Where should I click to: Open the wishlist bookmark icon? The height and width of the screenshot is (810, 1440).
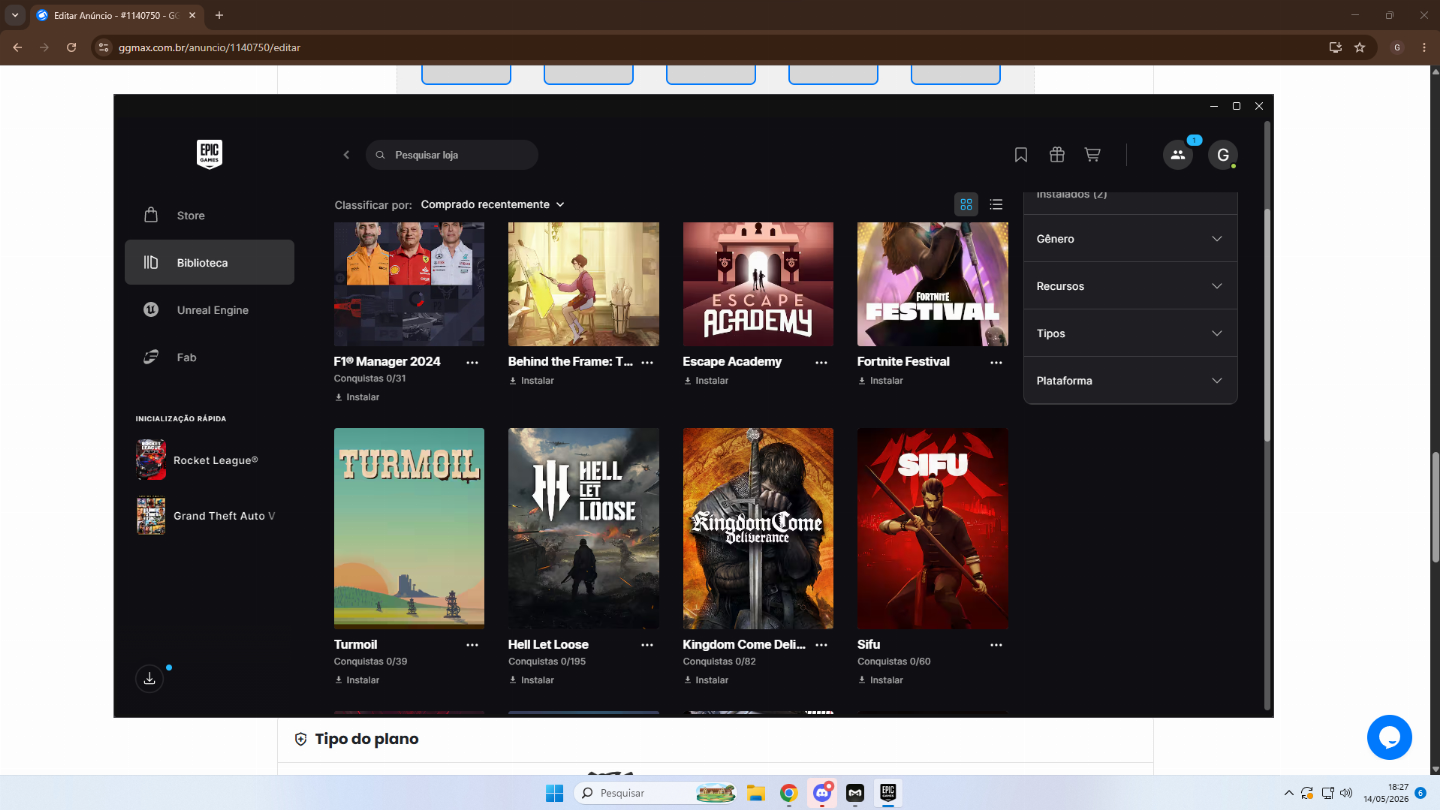click(1021, 155)
